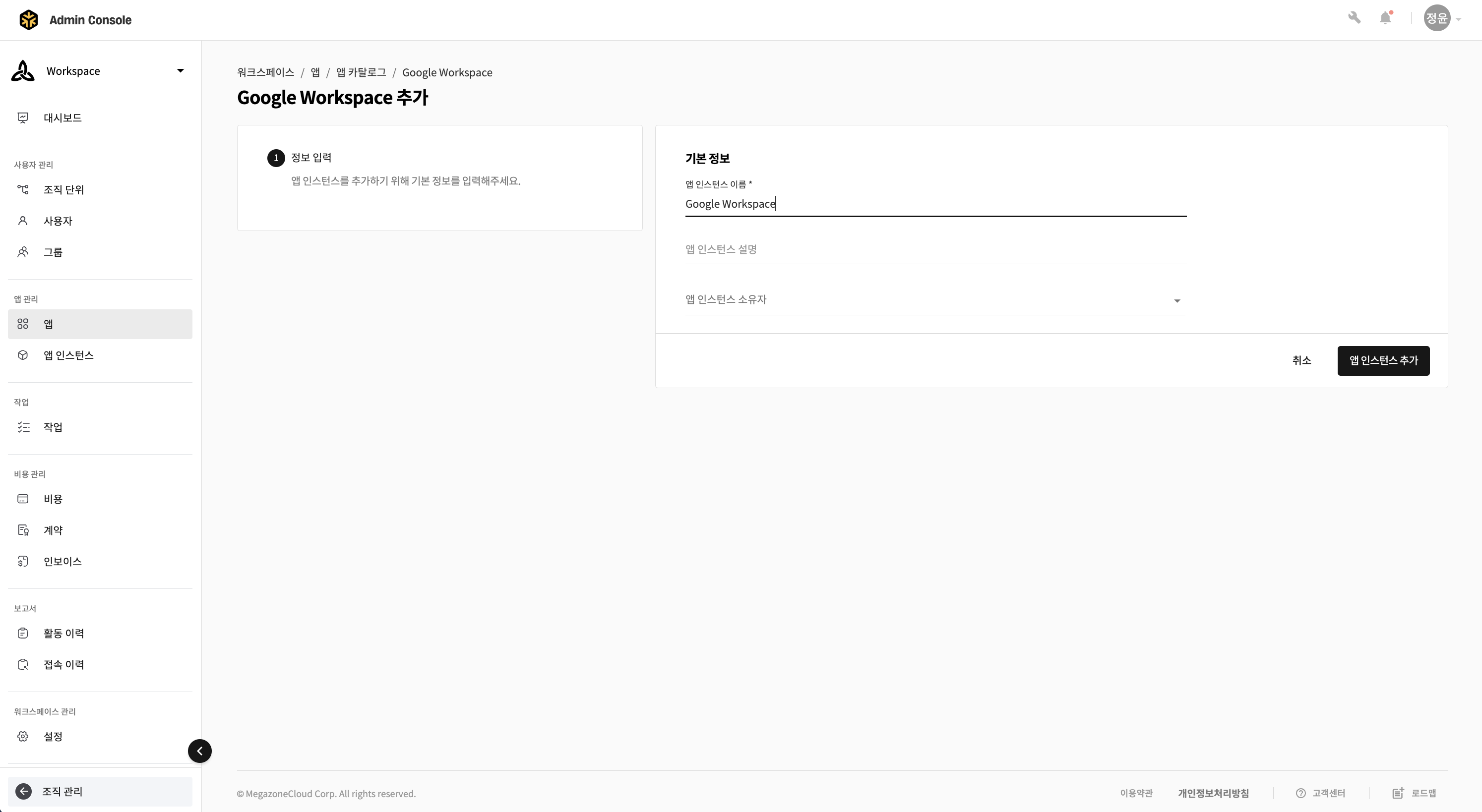Open 이용약관 footer link
This screenshot has height=812, width=1482.
coord(1136,794)
